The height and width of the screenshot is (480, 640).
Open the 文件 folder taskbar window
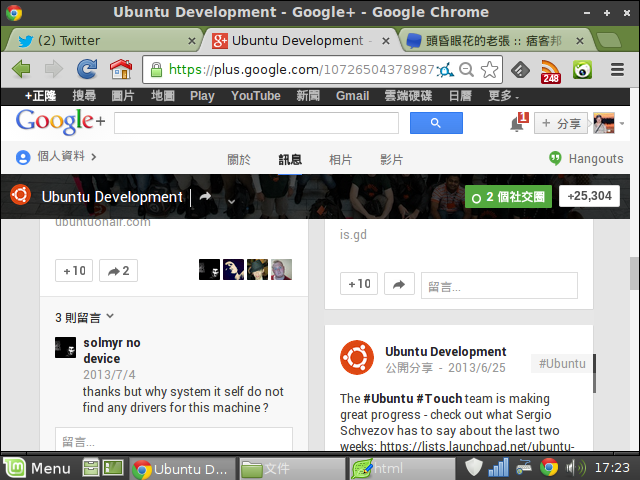tap(292, 468)
